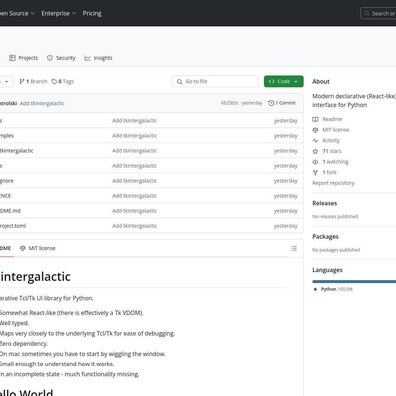Click the book icon beside Readme

[315, 119]
